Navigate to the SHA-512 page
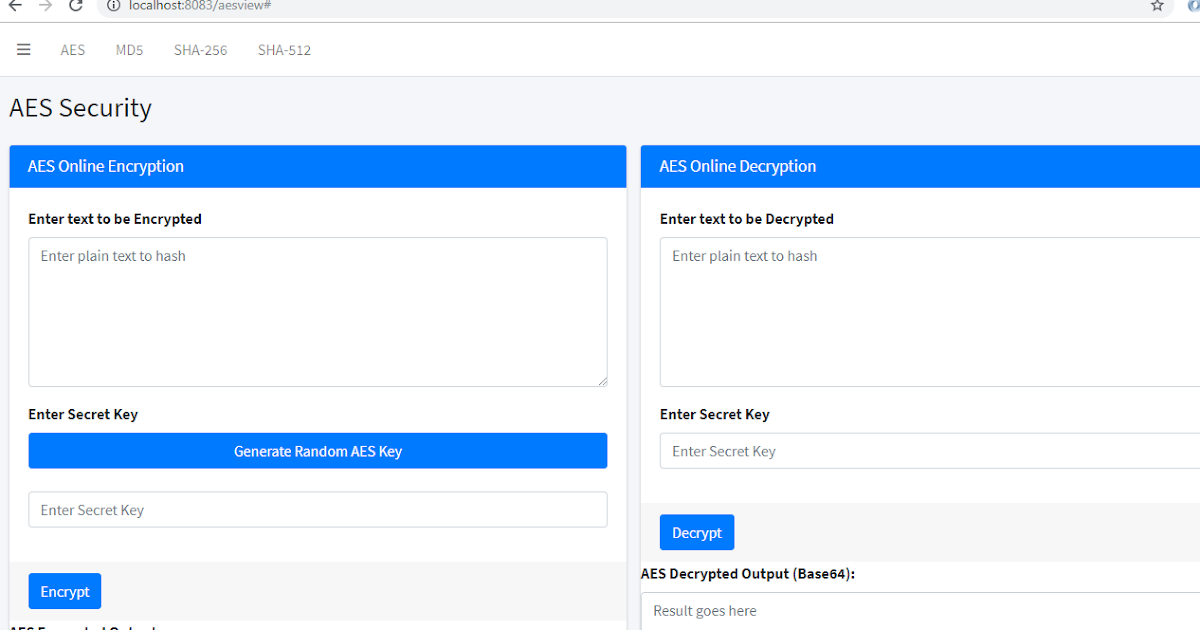 click(284, 49)
